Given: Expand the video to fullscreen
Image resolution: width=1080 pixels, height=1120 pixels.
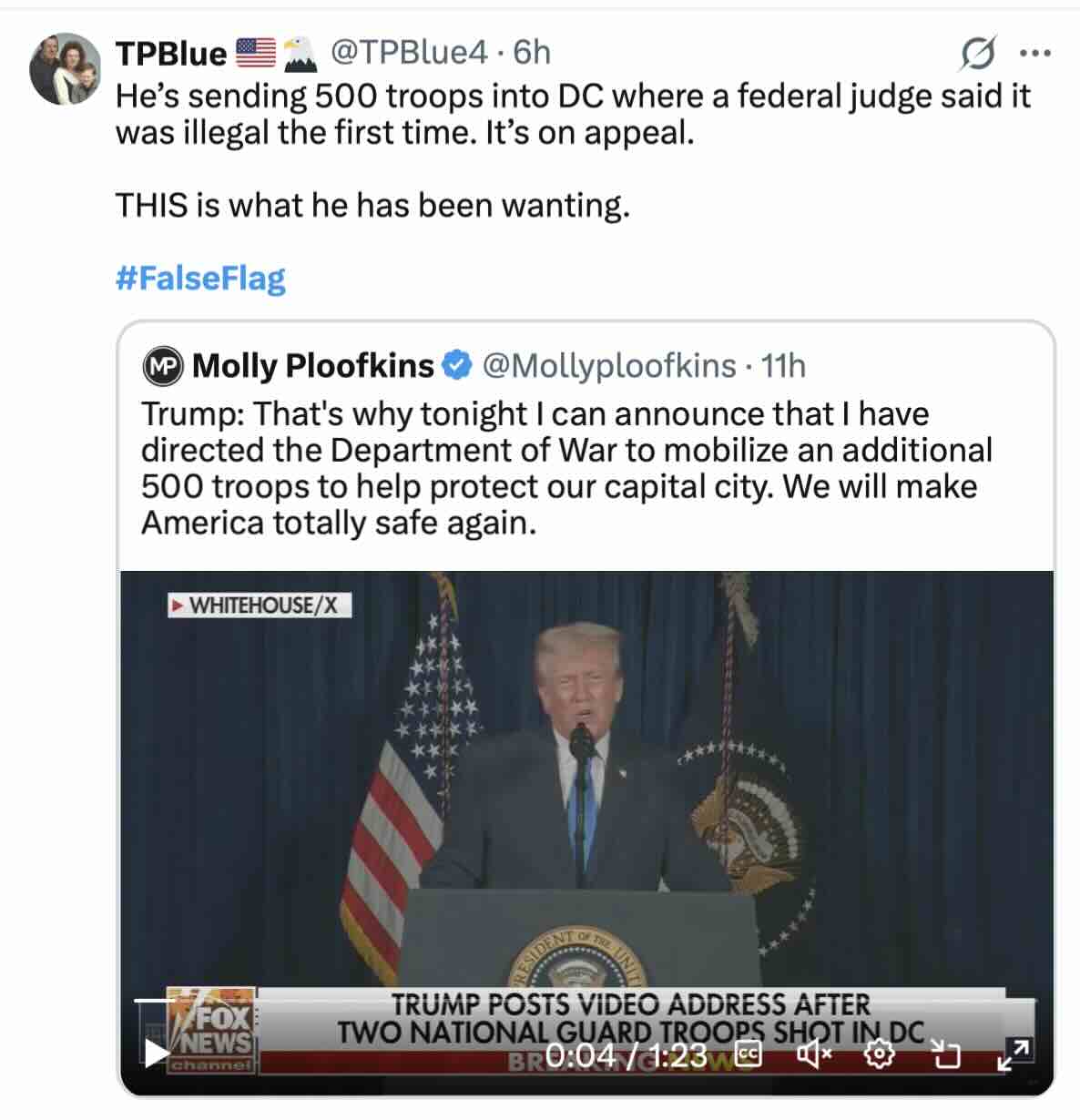Looking at the screenshot, I should (x=1014, y=1054).
